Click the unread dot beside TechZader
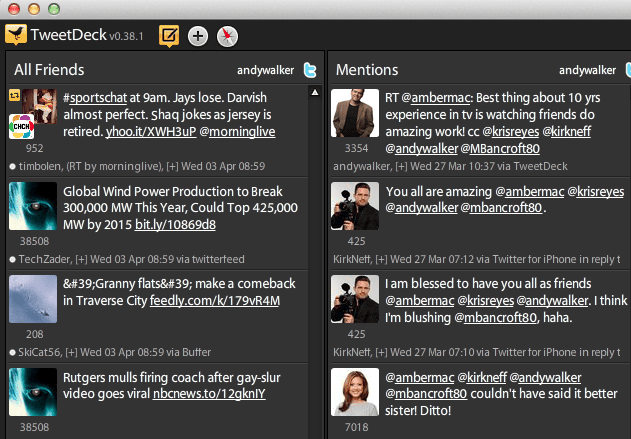This screenshot has height=439, width=631. coord(12,260)
